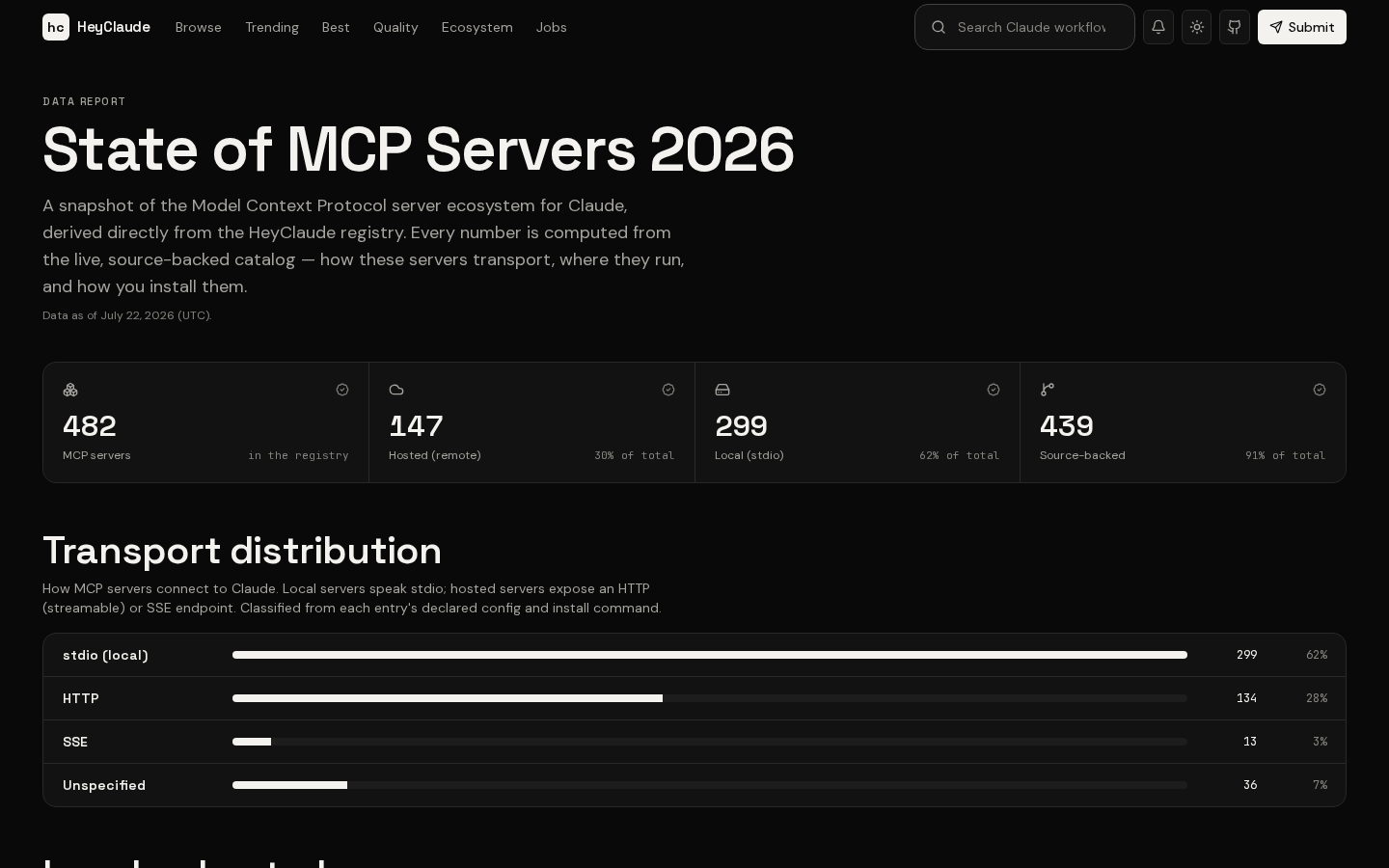Click the verified check icon on Local card
Viewport: 1389px width, 868px height.
994,390
